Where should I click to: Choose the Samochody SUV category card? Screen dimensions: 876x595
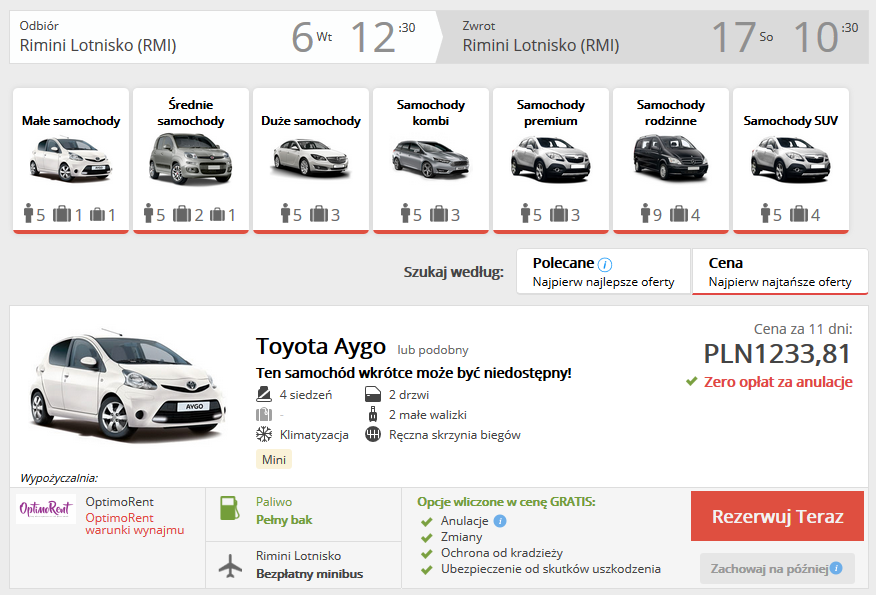click(791, 160)
